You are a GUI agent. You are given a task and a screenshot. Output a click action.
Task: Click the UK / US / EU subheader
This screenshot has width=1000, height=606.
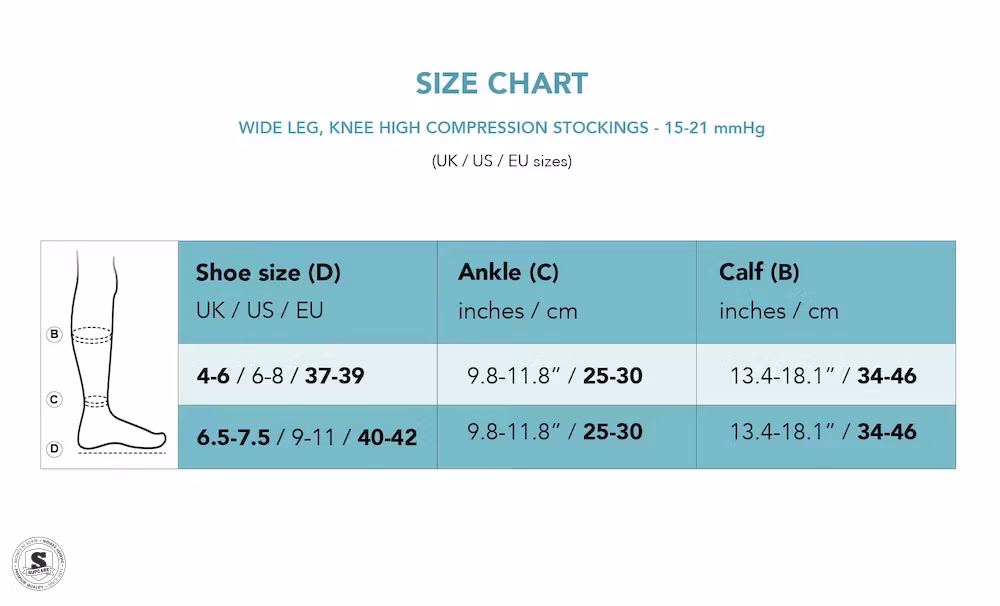(x=260, y=310)
